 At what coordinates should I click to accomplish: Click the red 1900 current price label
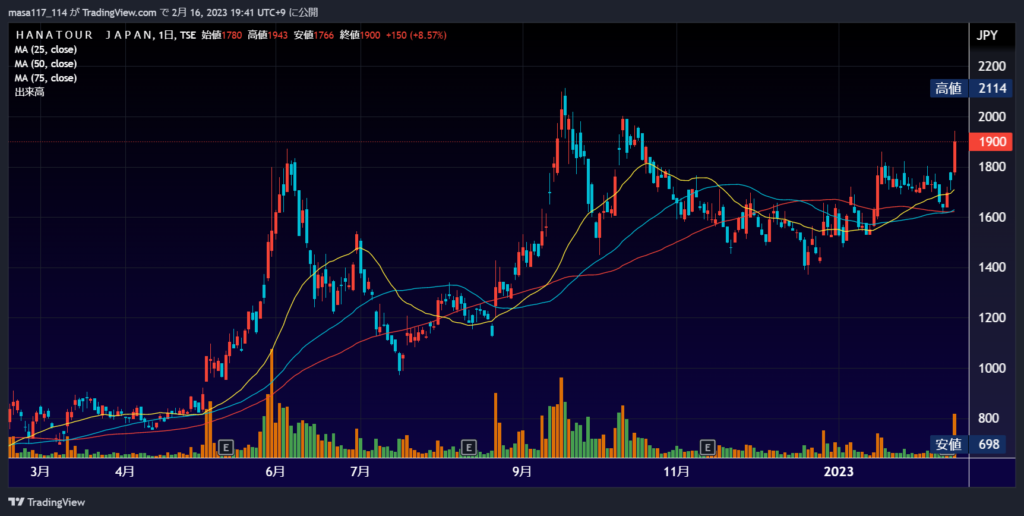(992, 142)
